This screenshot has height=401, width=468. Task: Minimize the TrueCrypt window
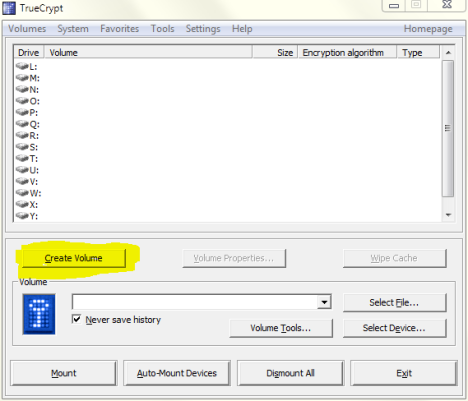click(x=394, y=5)
